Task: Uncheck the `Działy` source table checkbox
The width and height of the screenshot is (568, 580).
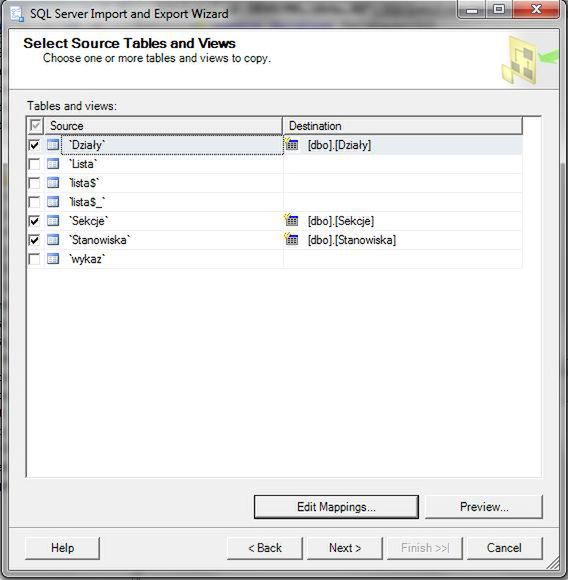Action: point(34,145)
